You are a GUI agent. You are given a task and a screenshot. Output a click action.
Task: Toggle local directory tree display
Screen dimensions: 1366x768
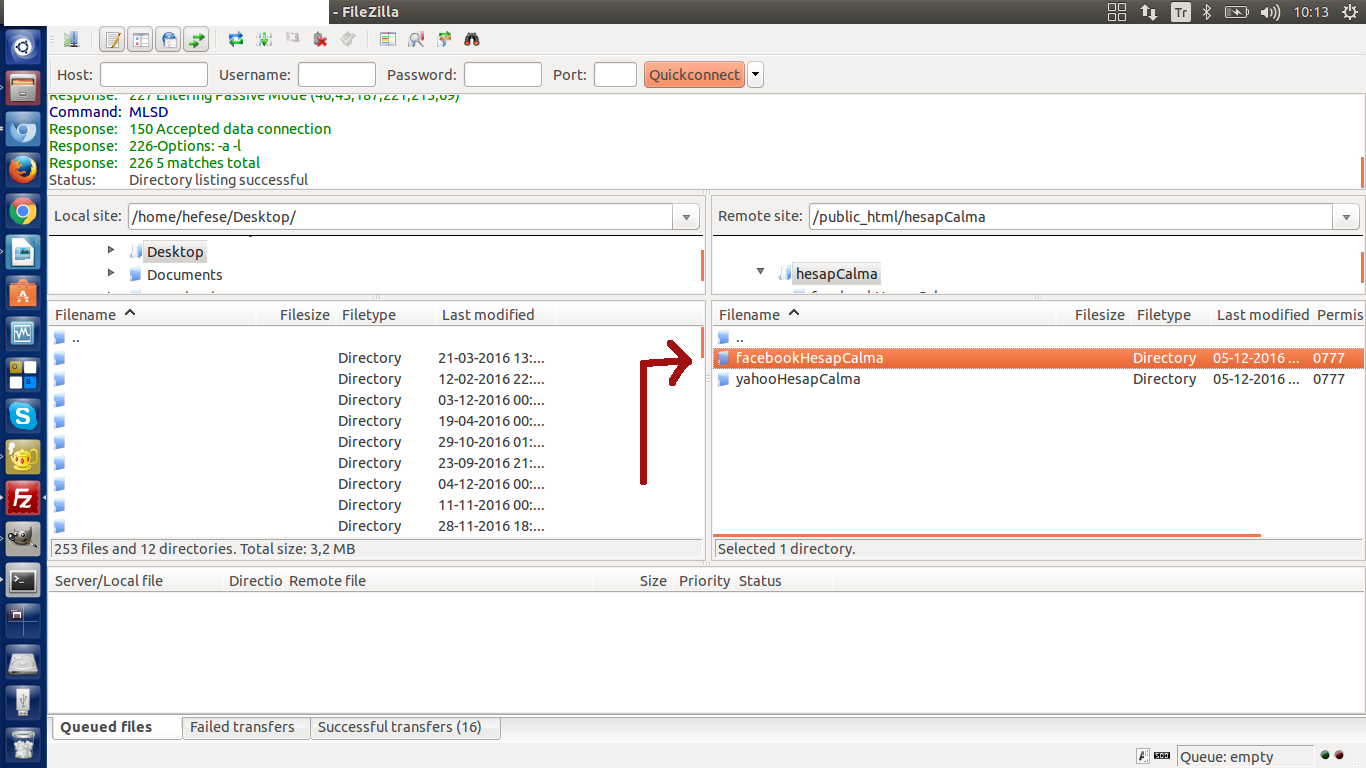coord(141,40)
